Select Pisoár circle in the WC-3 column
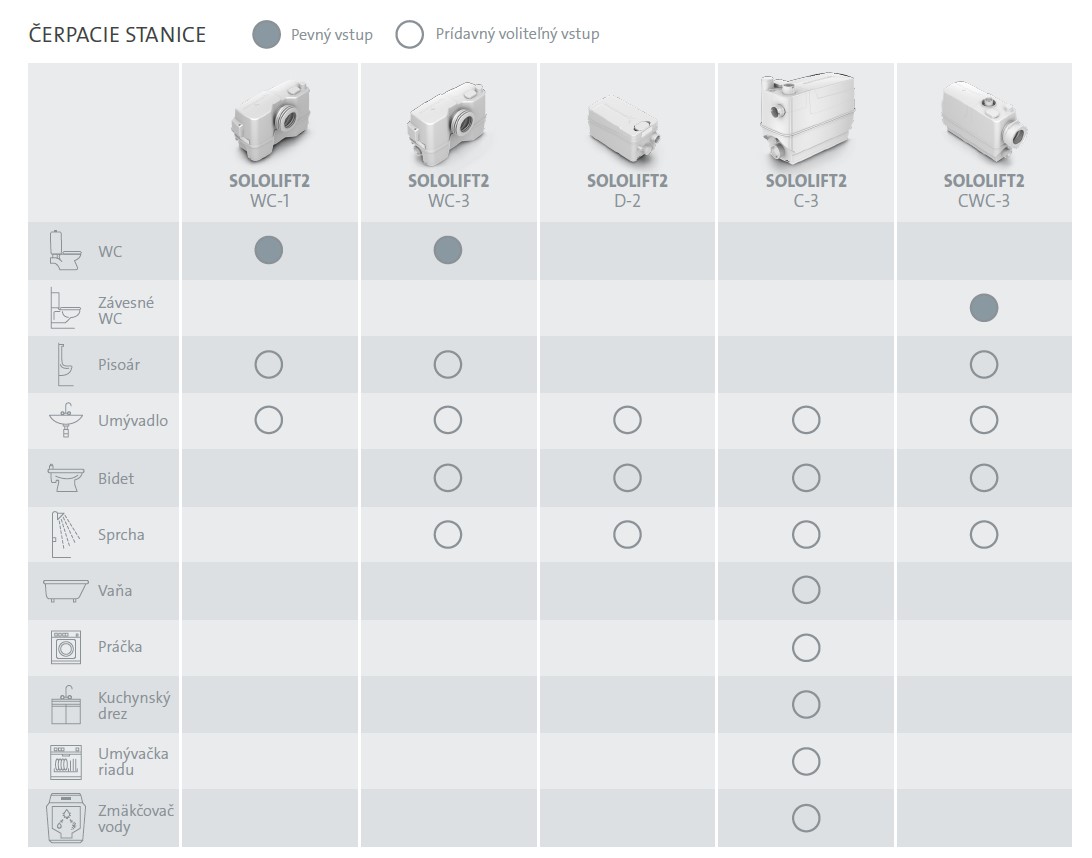Image resolution: width=1092 pixels, height=858 pixels. tap(447, 365)
